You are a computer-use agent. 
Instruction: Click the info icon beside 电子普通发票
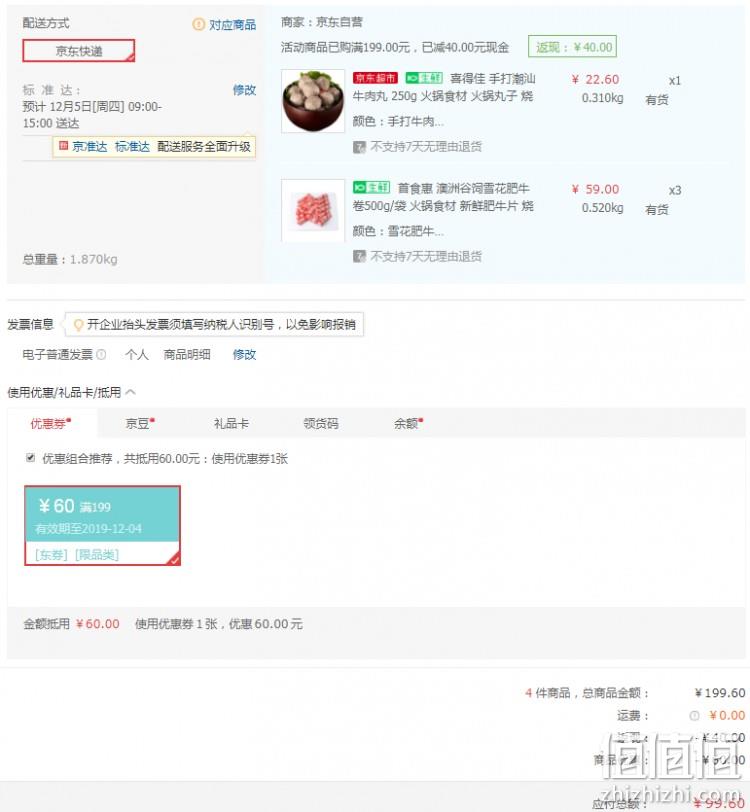102,355
